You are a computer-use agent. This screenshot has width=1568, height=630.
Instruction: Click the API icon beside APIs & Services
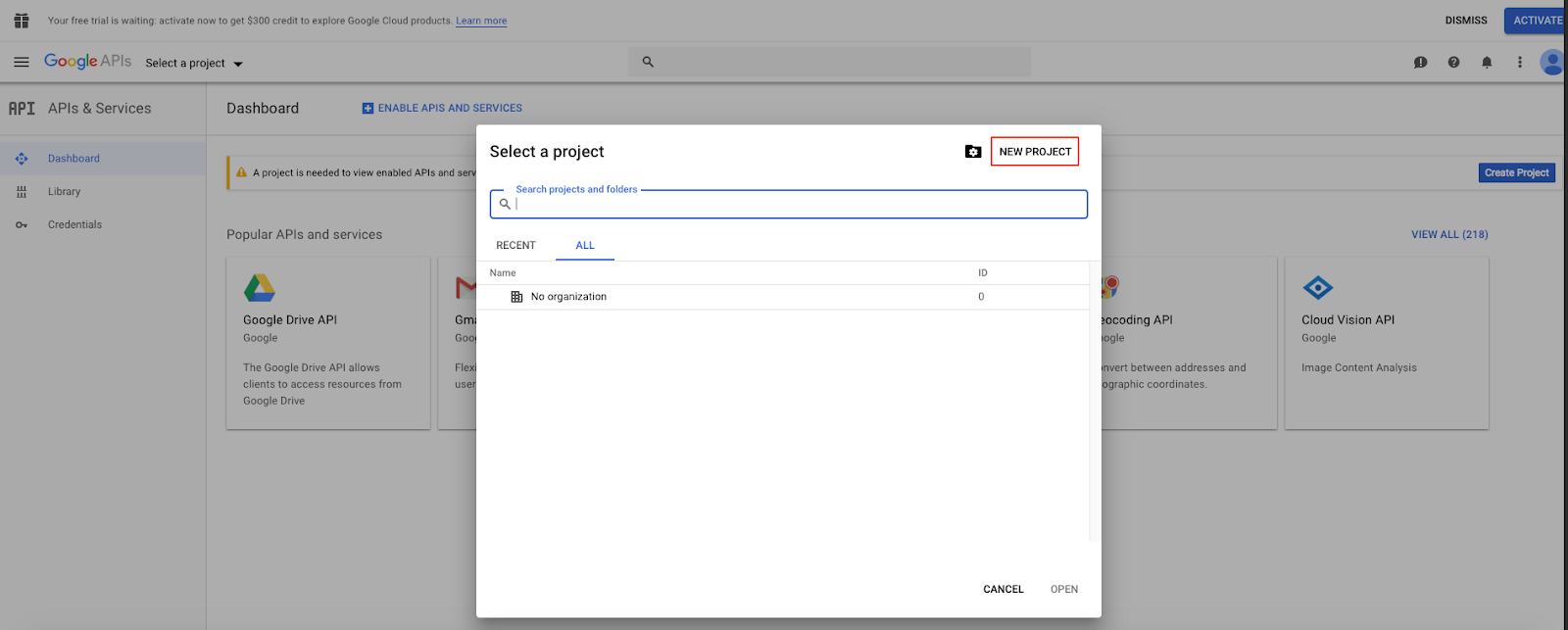point(22,109)
